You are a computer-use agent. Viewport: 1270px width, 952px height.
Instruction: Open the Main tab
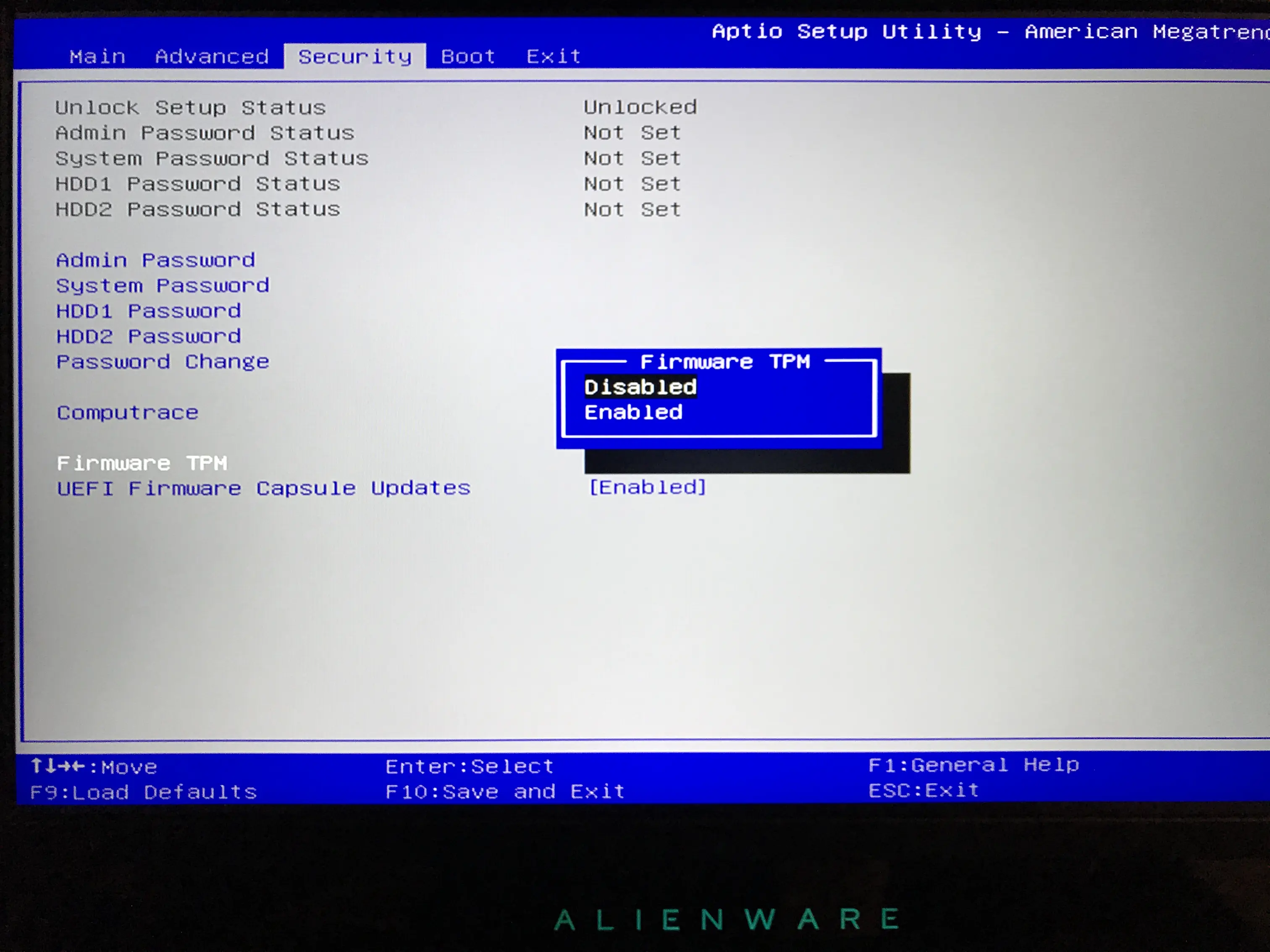pos(97,56)
